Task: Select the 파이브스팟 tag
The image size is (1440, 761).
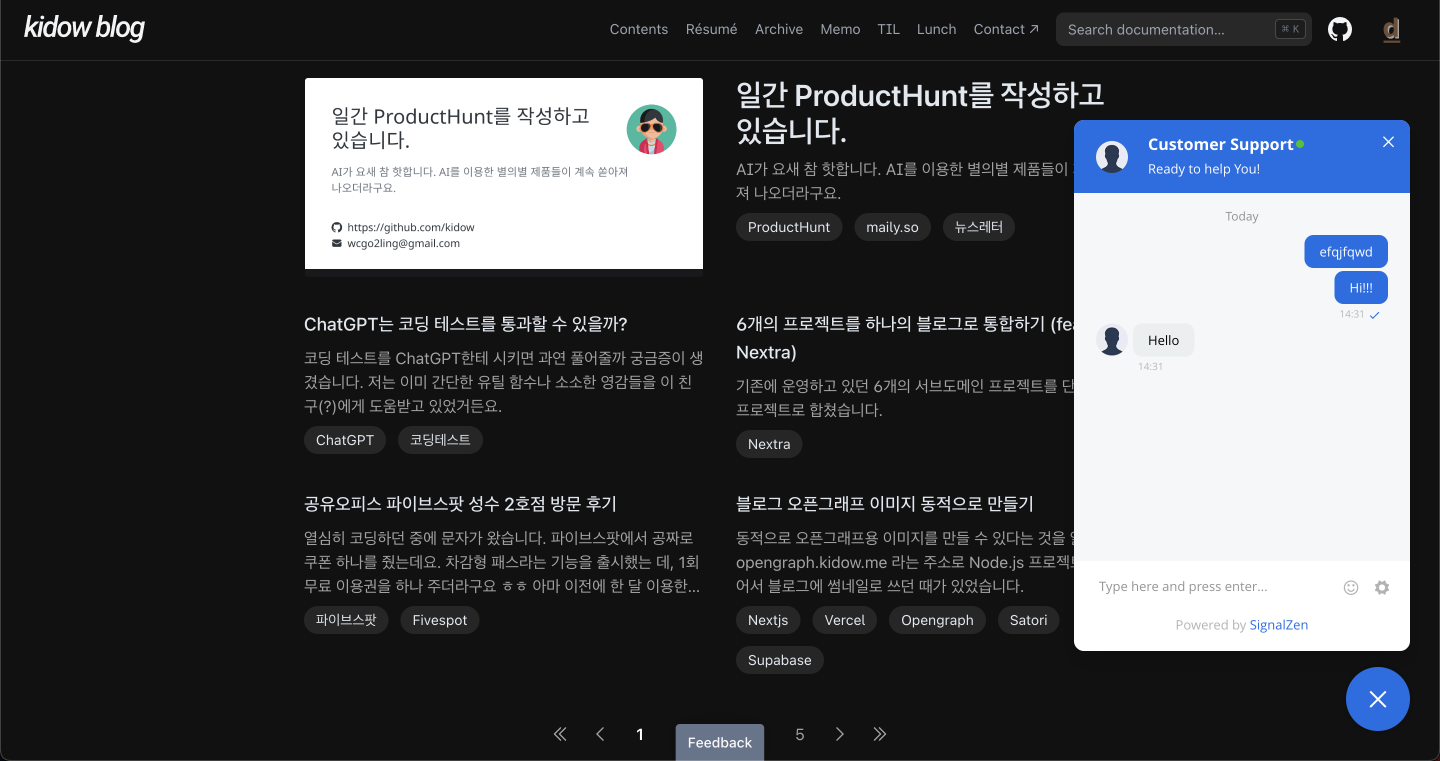Action: 346,620
